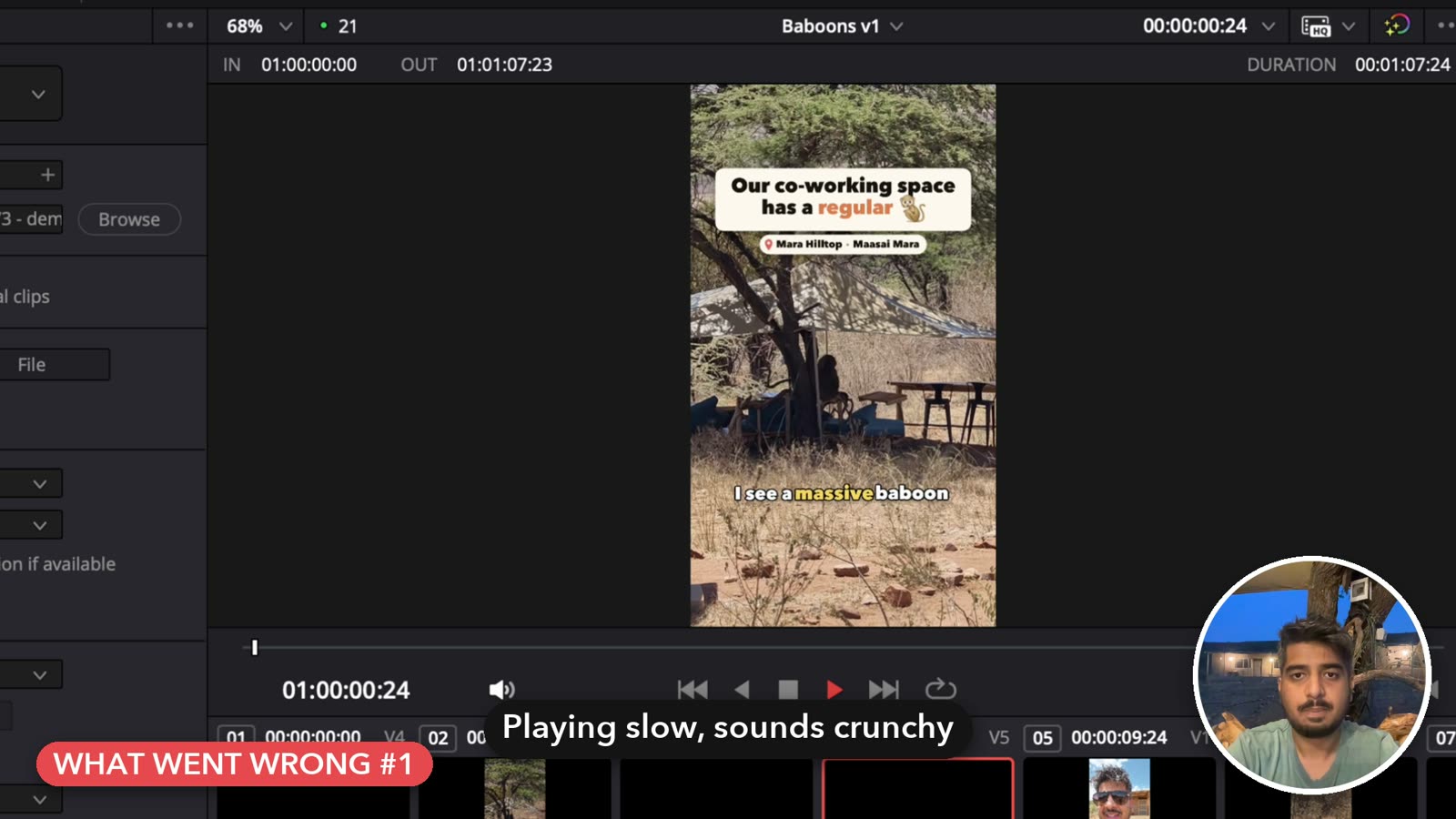This screenshot has width=1456, height=819.
Task: Open the dropdown directly below File field
Action: pos(31,484)
